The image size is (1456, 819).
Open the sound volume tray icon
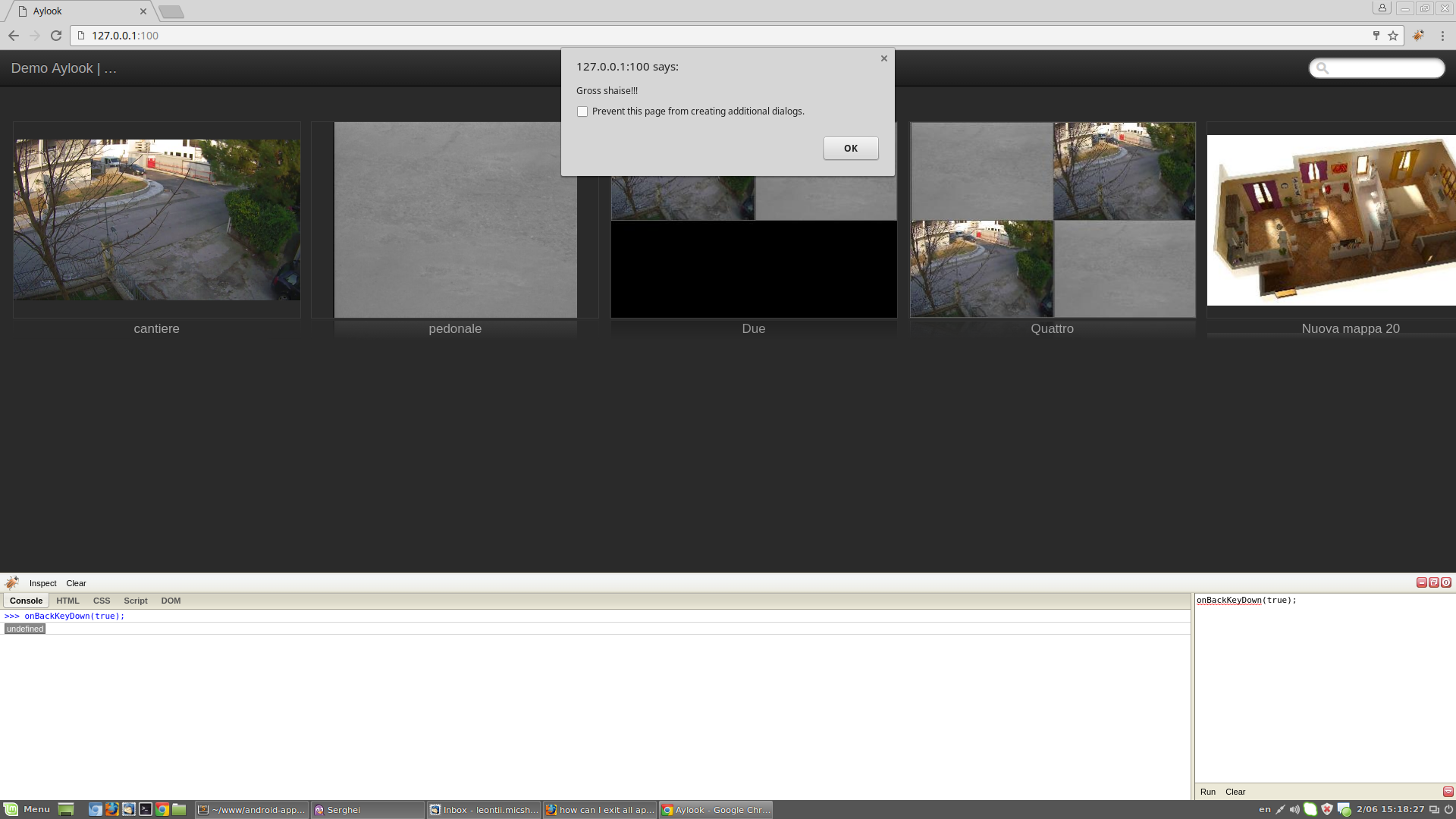[1294, 810]
